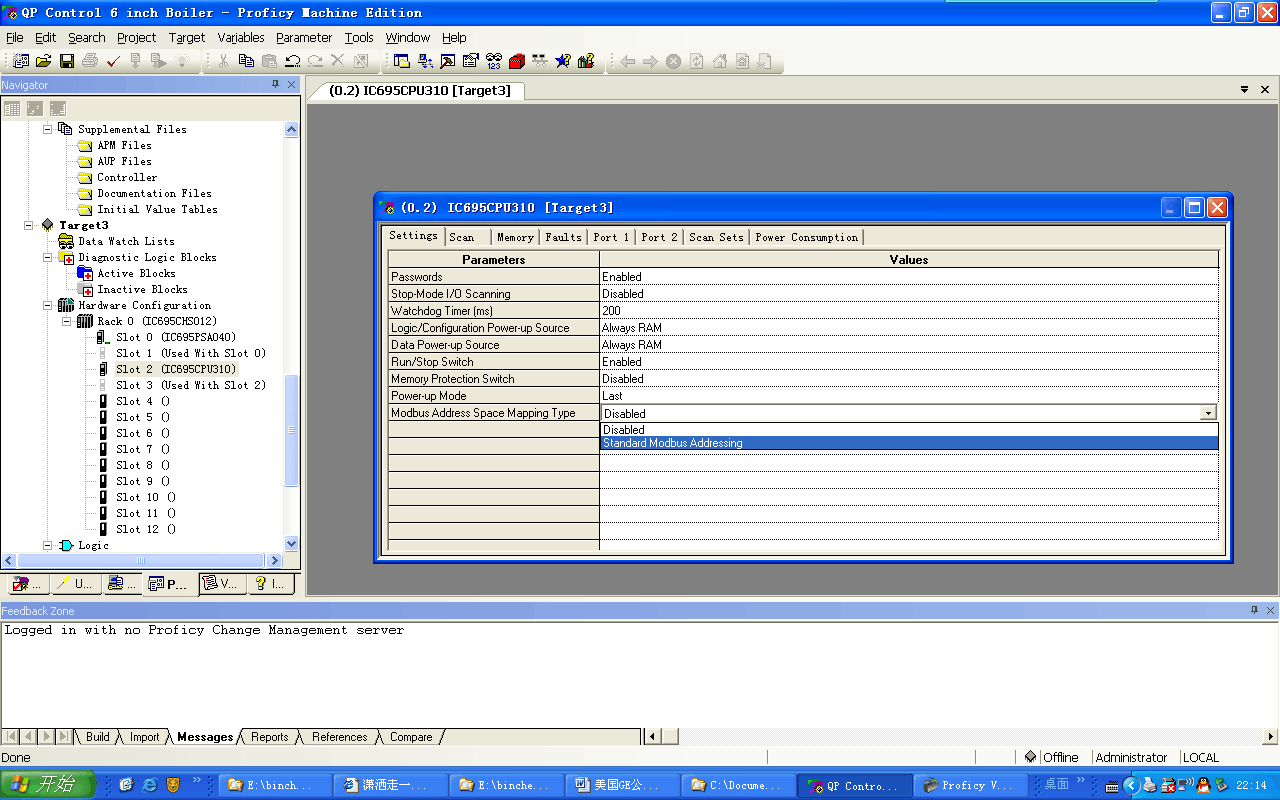Image resolution: width=1280 pixels, height=800 pixels.
Task: Pin the Navigator panel
Action: [276, 85]
